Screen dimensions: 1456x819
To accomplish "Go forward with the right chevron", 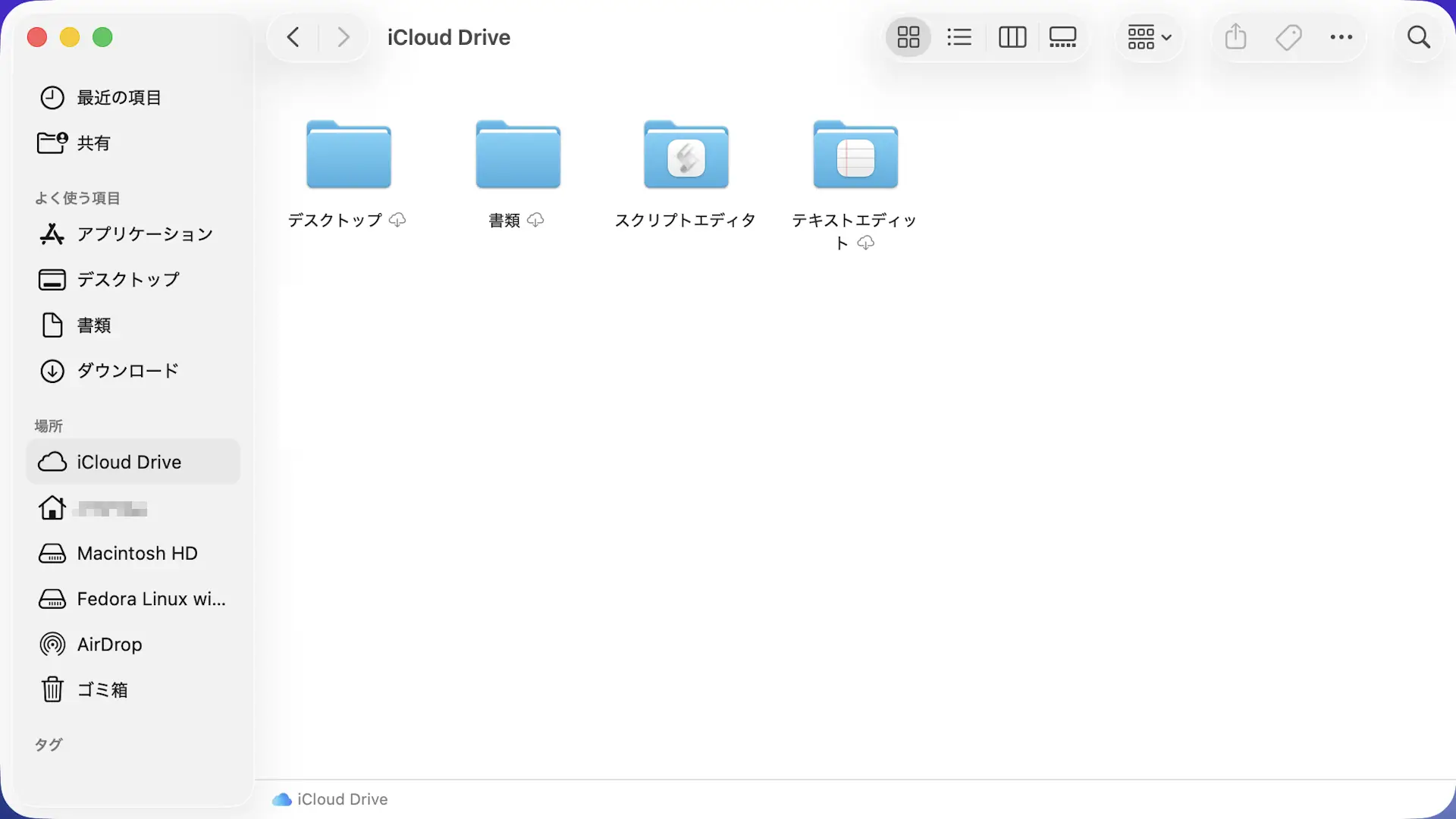I will (x=344, y=37).
